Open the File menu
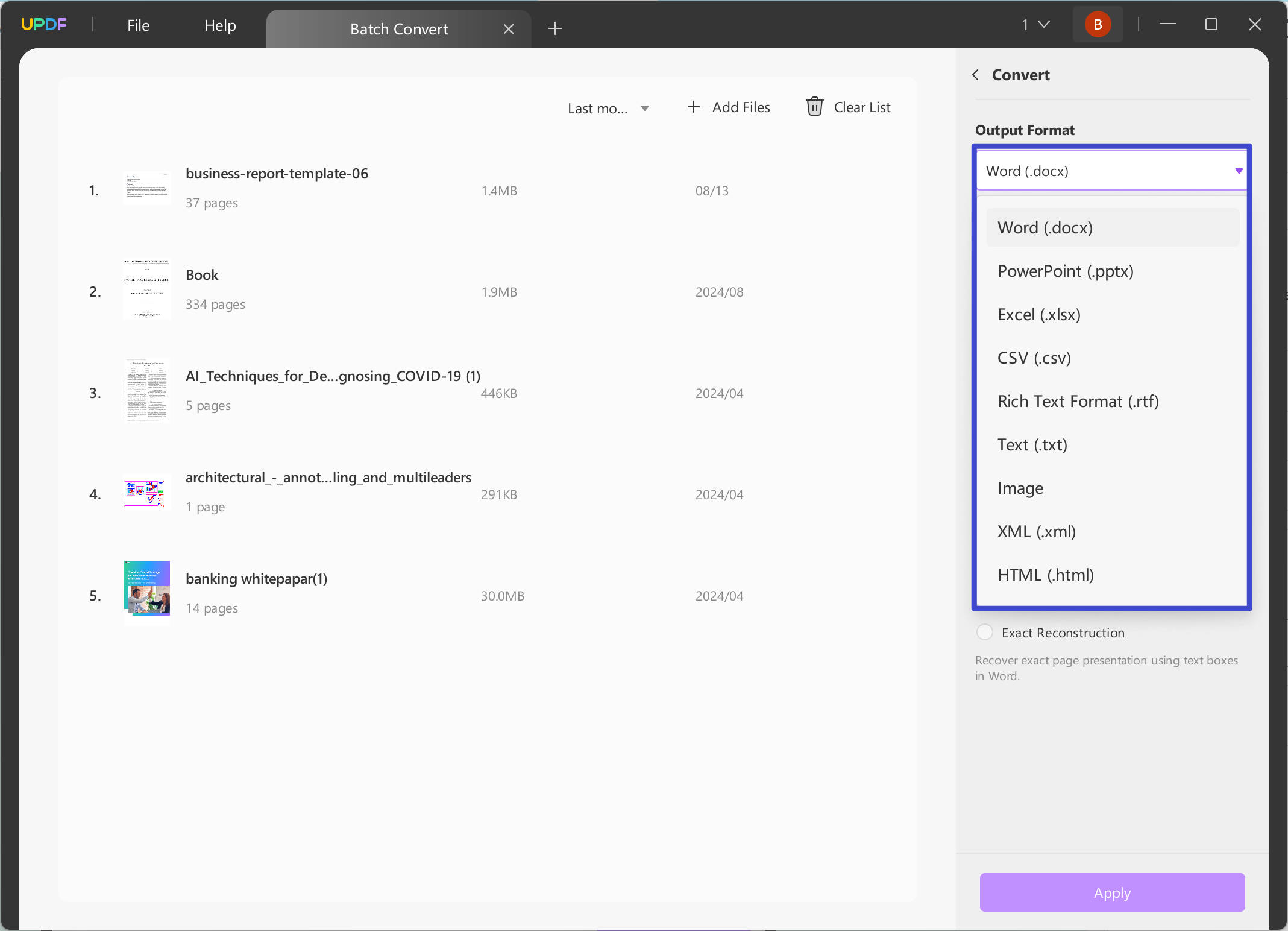This screenshot has height=931, width=1288. [x=138, y=25]
